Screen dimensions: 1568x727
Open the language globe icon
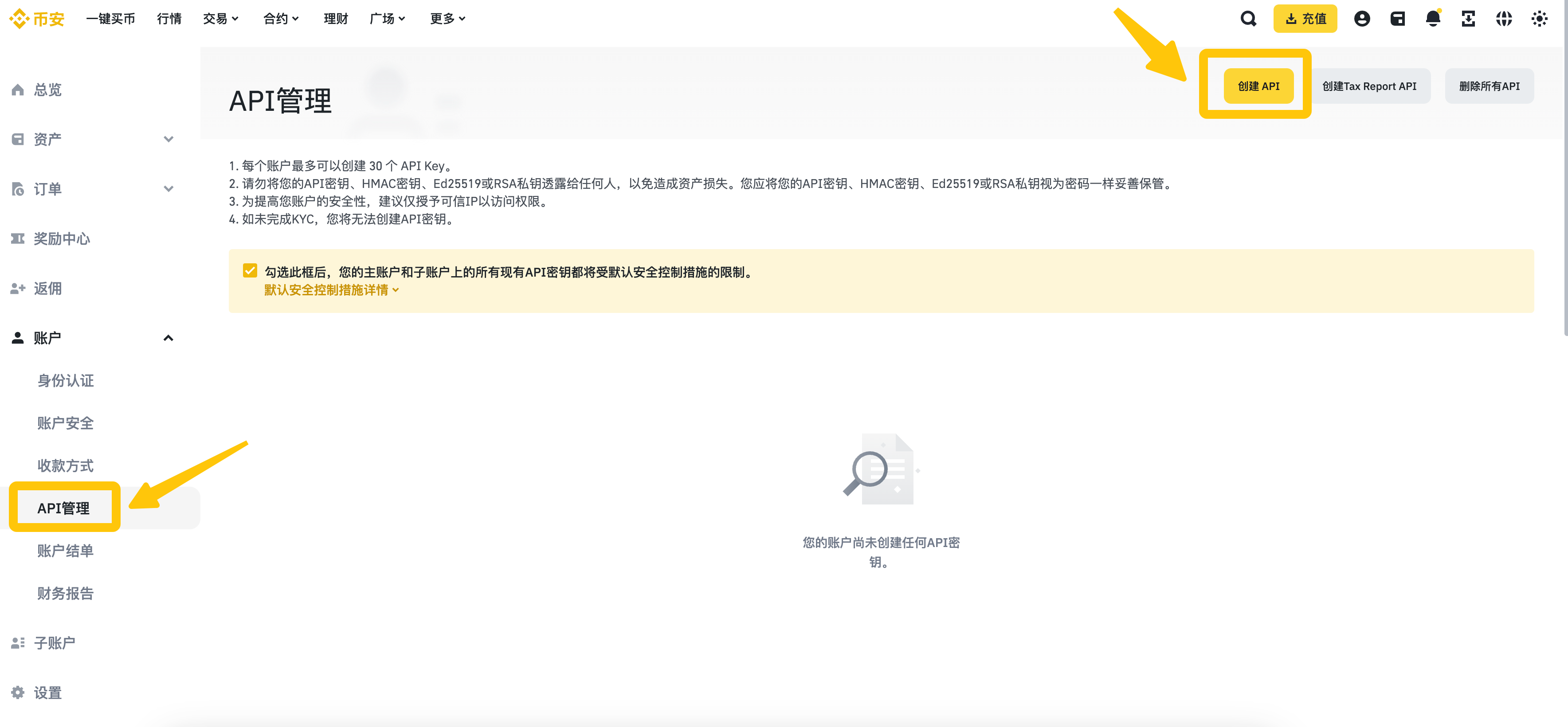coord(1503,19)
